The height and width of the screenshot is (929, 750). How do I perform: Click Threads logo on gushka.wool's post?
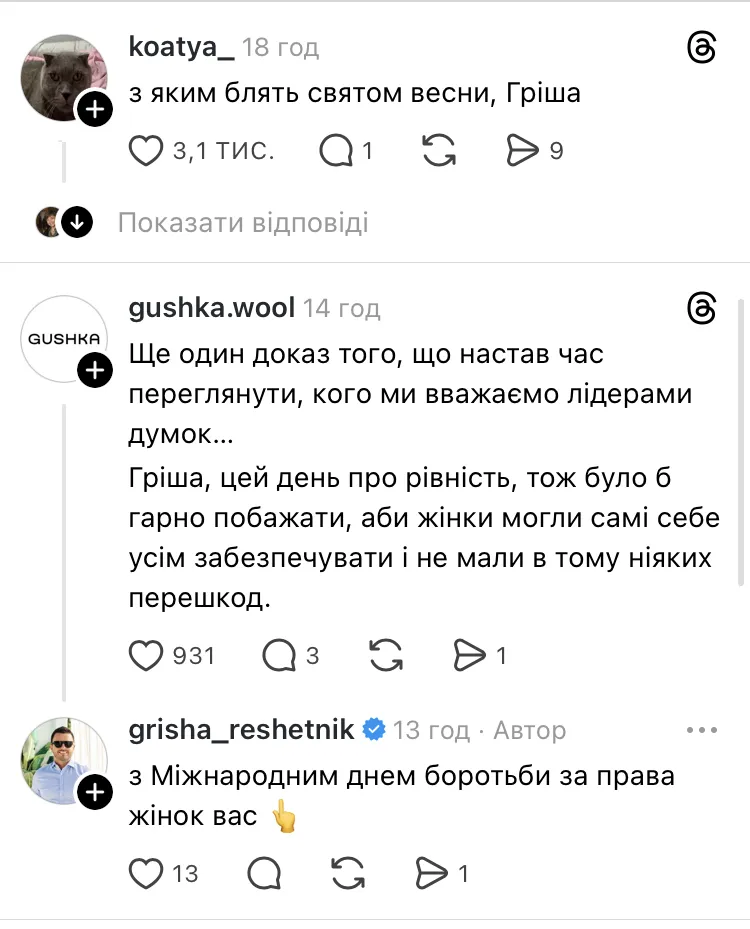[x=702, y=307]
